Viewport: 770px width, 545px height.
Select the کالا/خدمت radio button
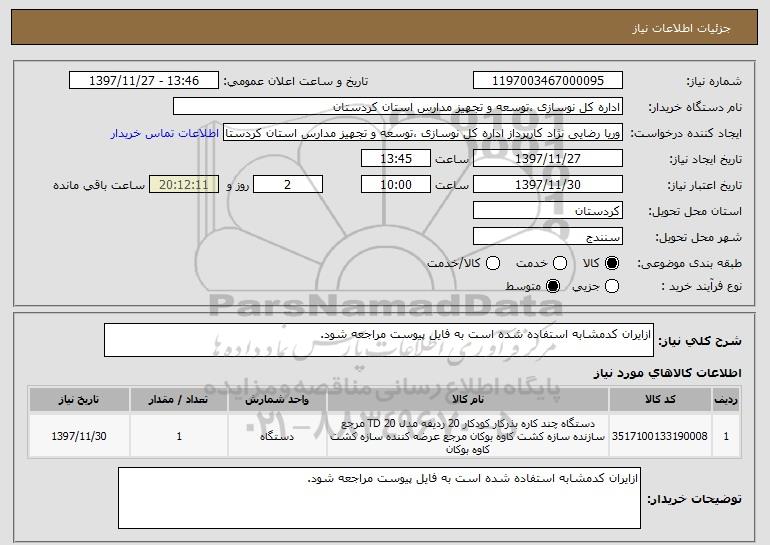[493, 263]
